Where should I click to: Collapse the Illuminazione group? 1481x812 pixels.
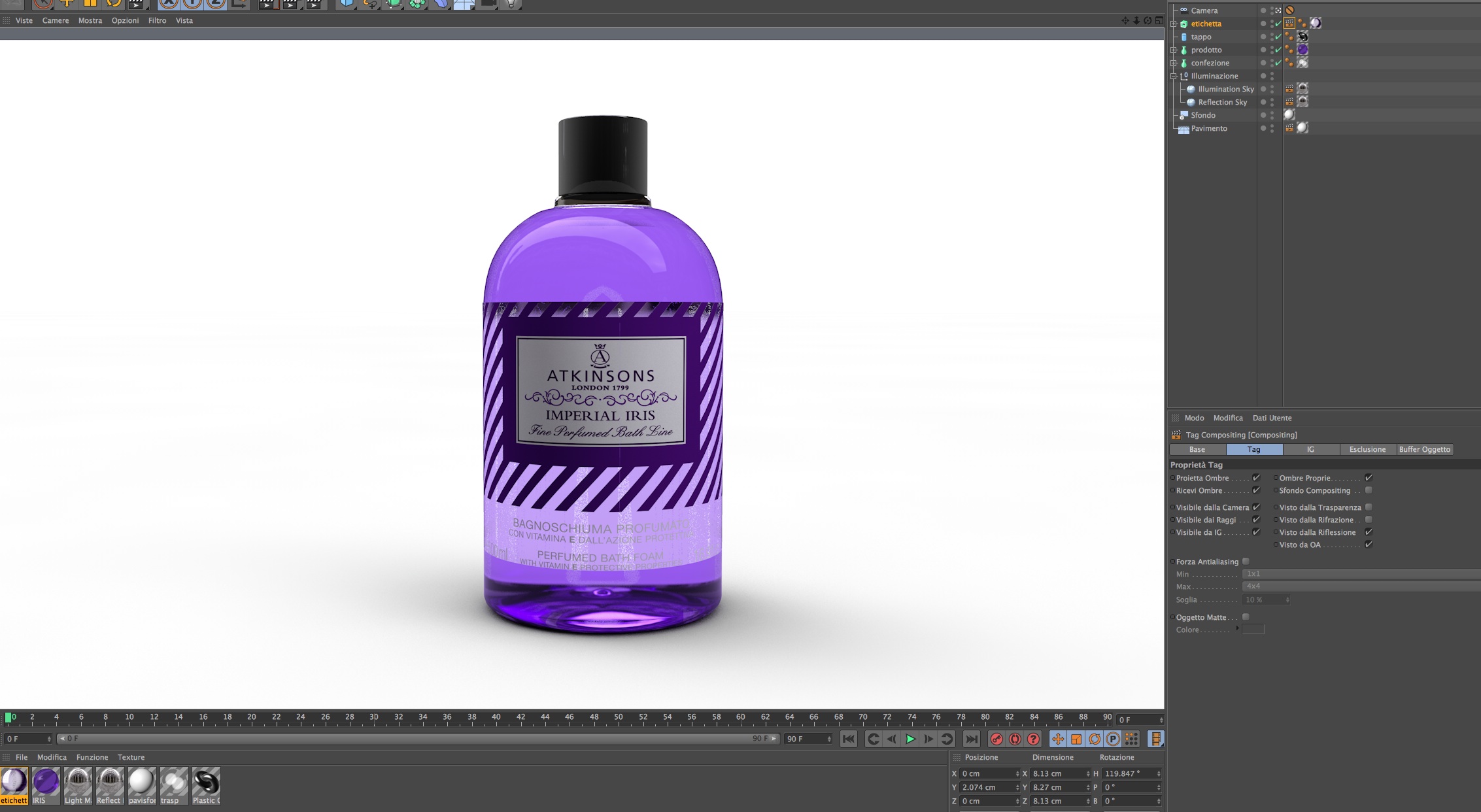[x=1174, y=76]
